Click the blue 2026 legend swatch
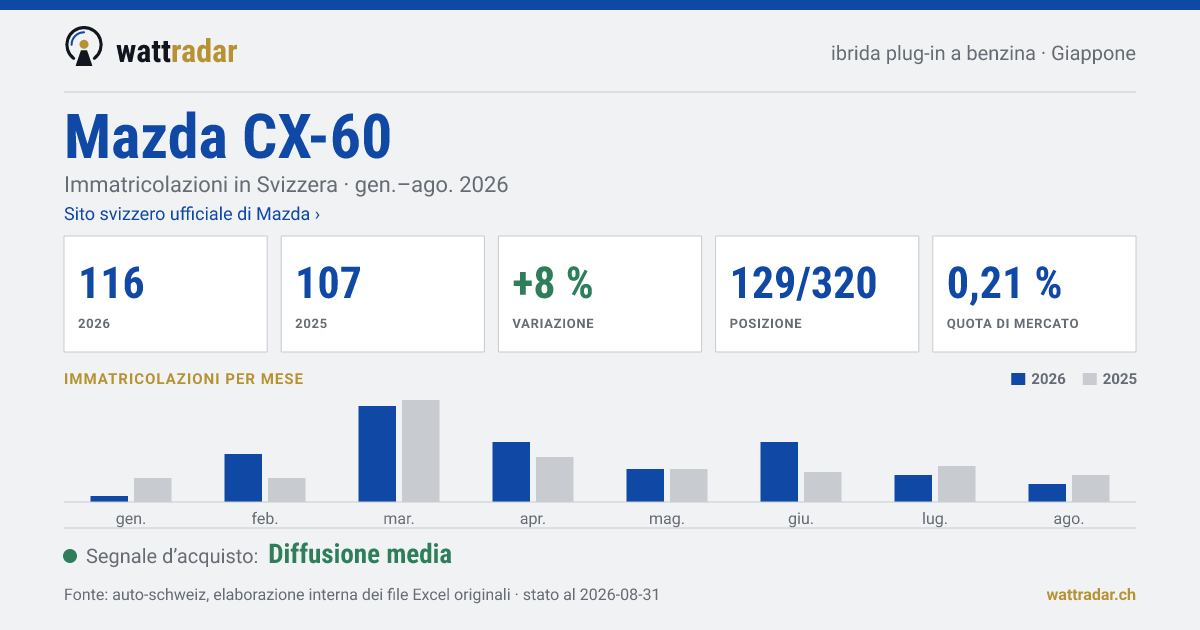 pyautogui.click(x=1019, y=379)
